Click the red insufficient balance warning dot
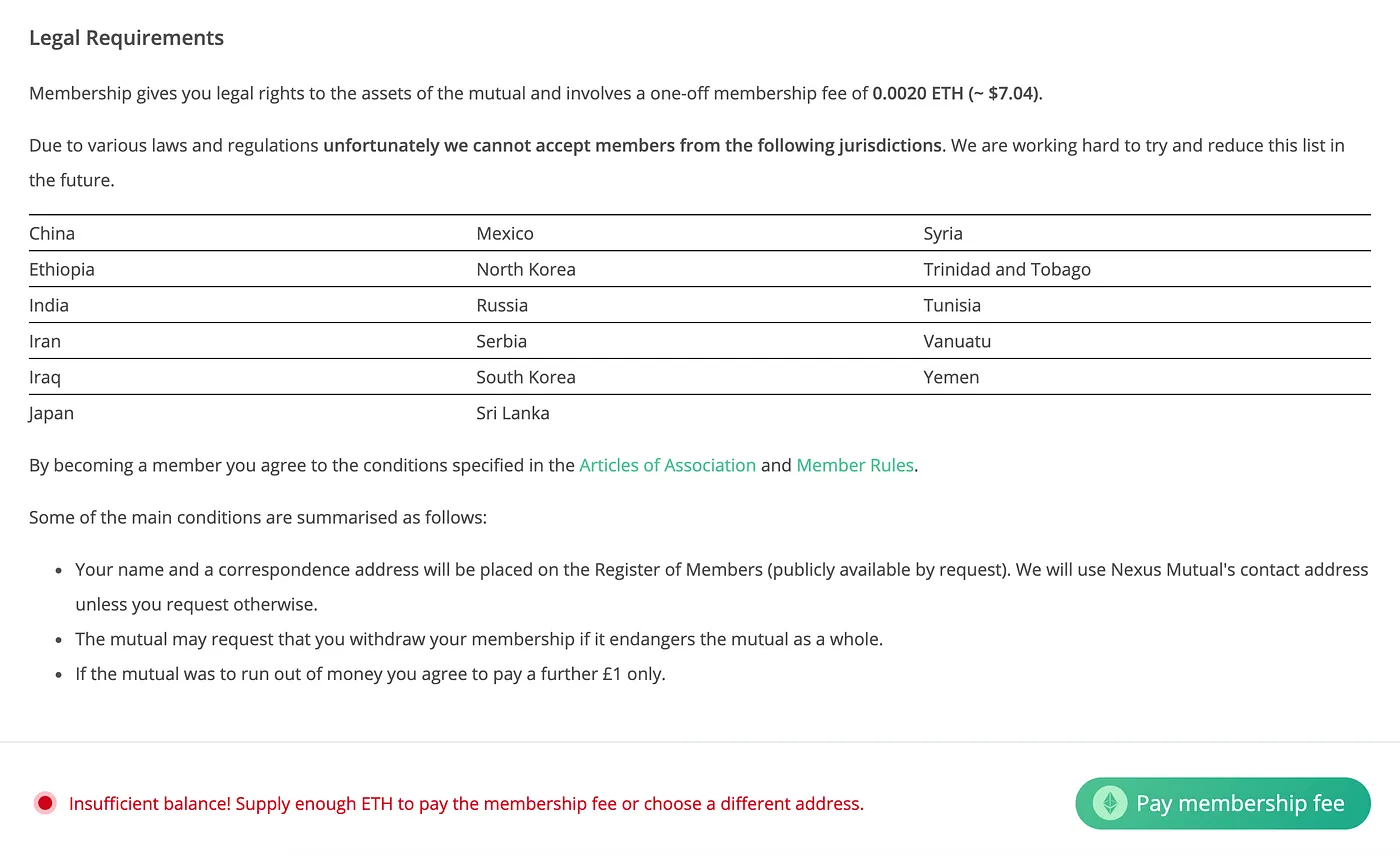1400x856 pixels. click(x=45, y=803)
